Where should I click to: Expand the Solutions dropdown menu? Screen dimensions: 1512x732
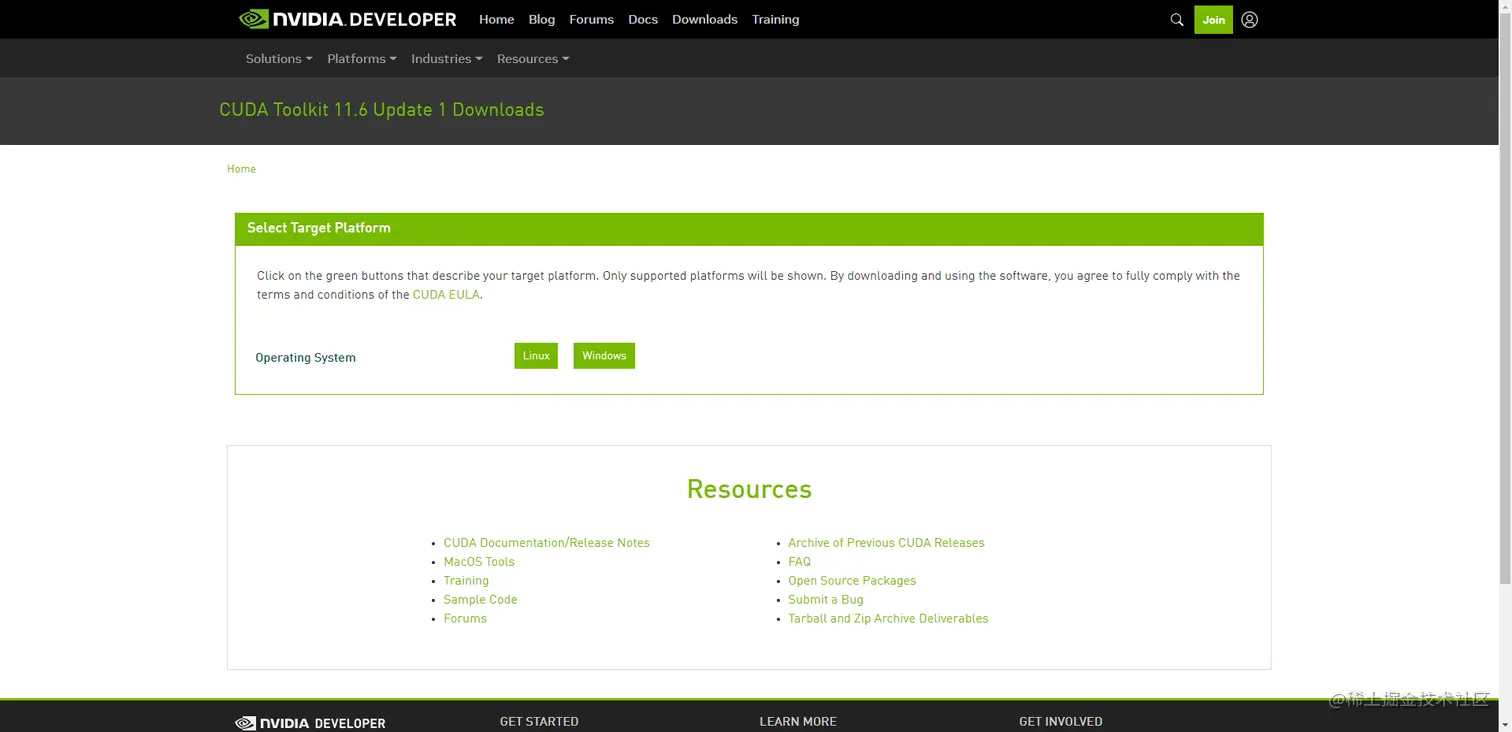(279, 59)
